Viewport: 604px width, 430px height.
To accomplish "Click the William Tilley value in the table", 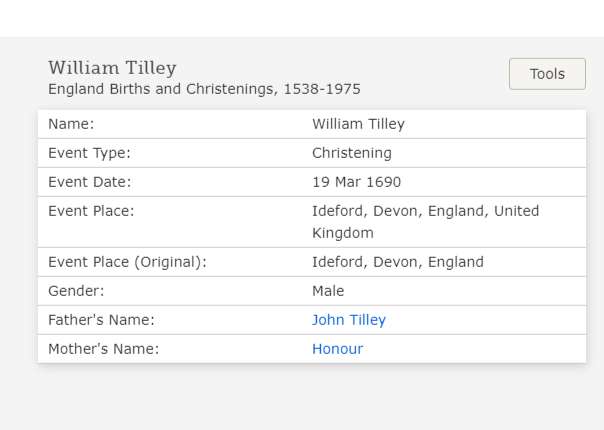I will pos(358,124).
